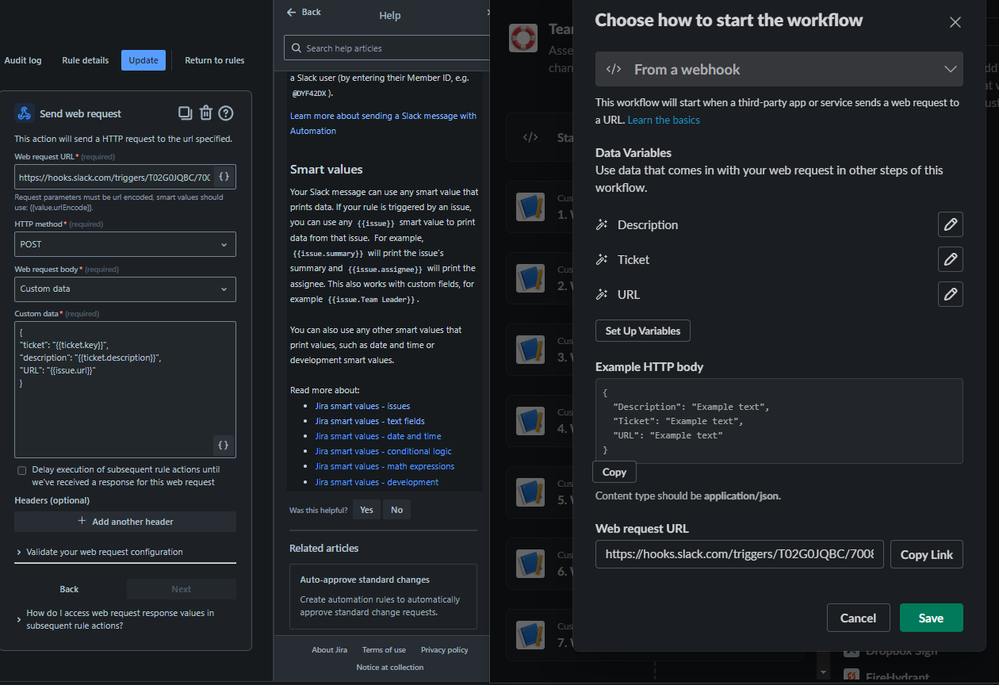Edit the Ticket data variable
This screenshot has width=999, height=685.
[950, 259]
